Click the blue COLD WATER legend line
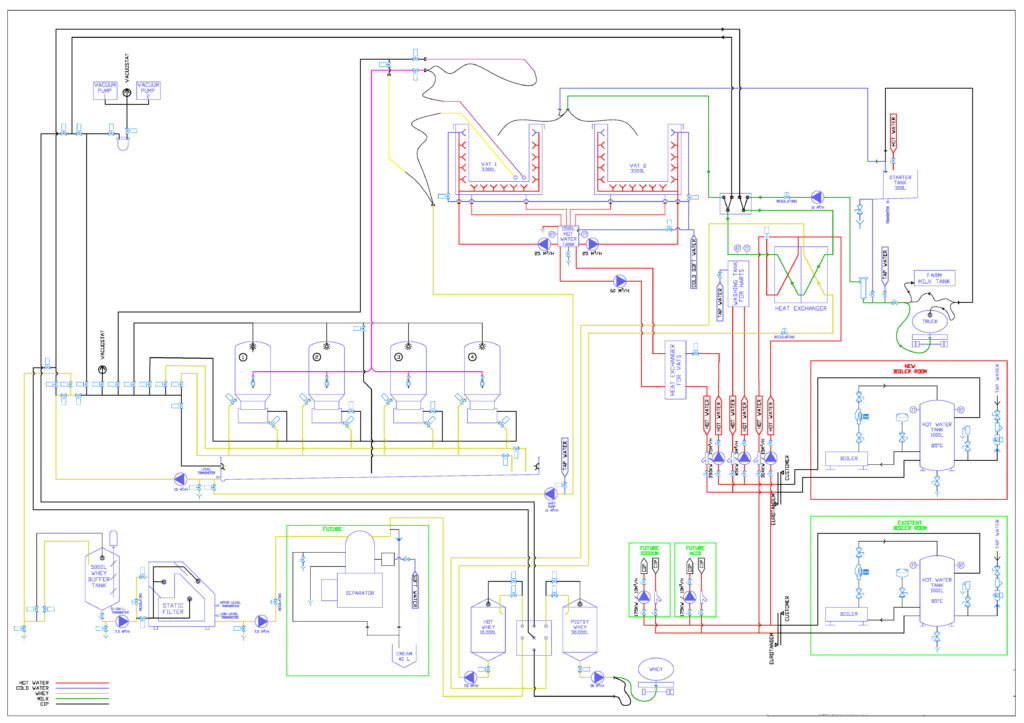Screen dimensions: 1024x723 click(x=82, y=688)
